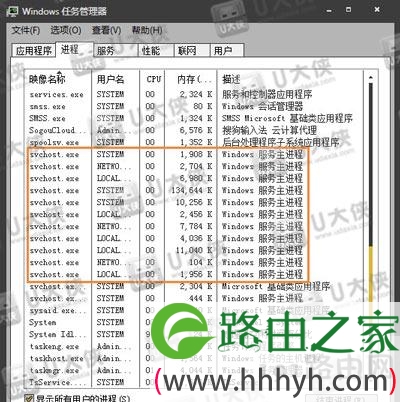400x402 pixels.
Task: Select svchost.exe row using 6,980 K
Action: tap(193, 178)
